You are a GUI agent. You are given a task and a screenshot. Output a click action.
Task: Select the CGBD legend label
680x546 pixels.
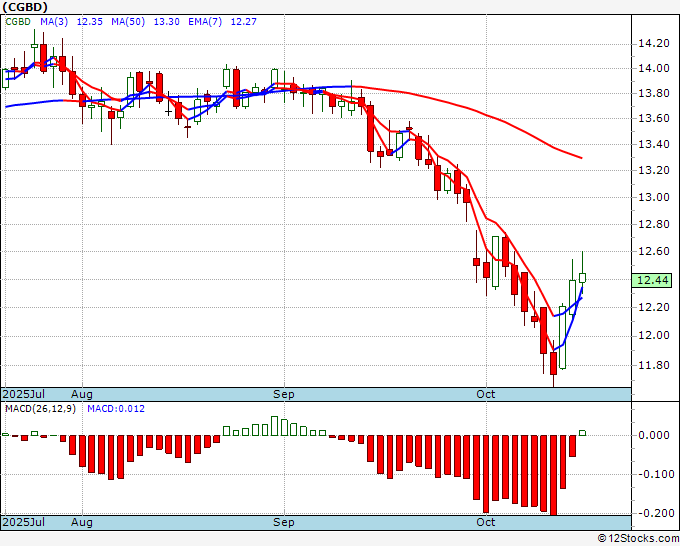tap(18, 22)
